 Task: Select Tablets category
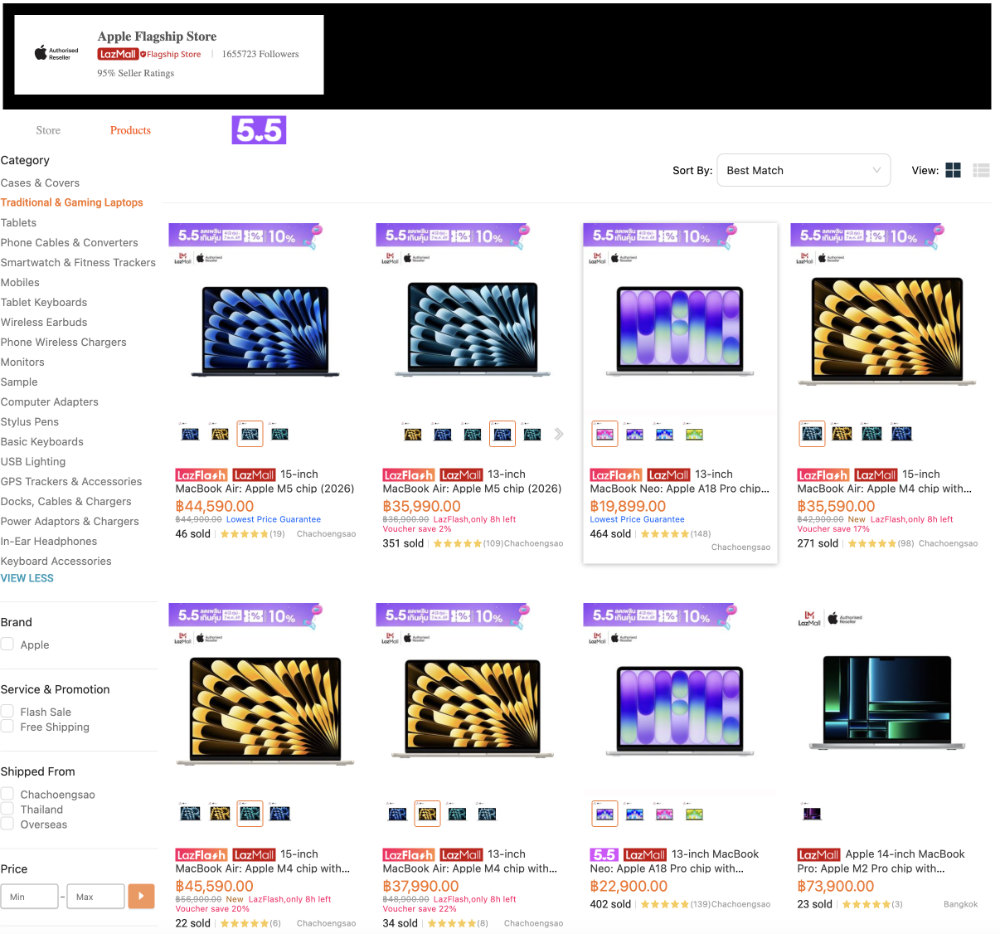click(x=18, y=223)
